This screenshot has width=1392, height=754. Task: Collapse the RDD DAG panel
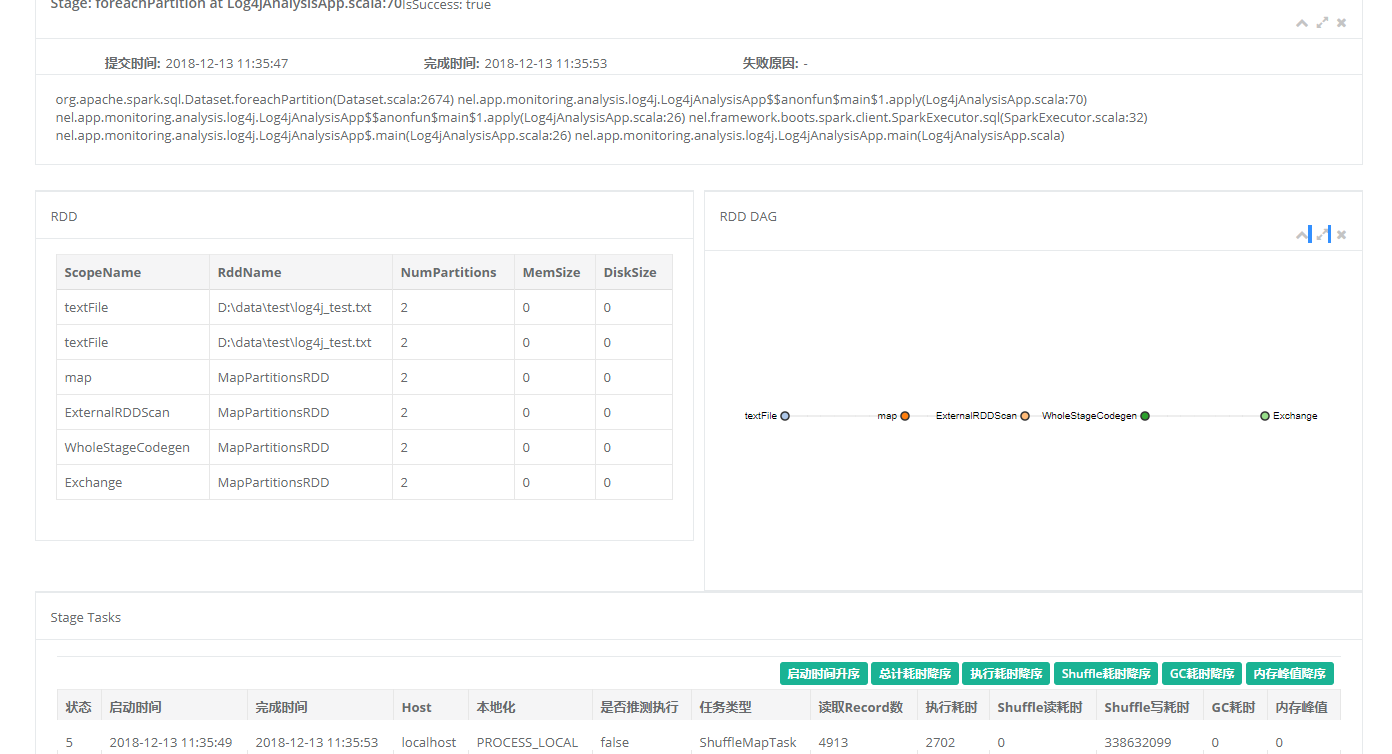point(1302,235)
